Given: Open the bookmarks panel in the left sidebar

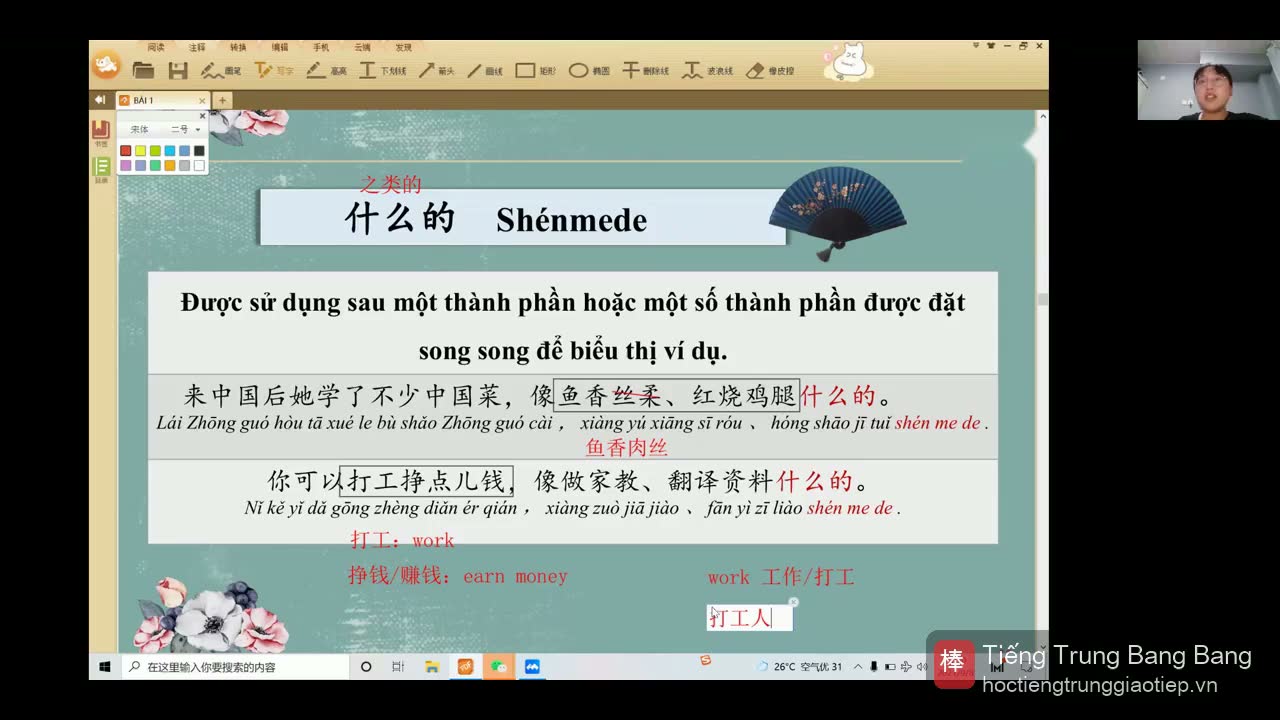Looking at the screenshot, I should 101,132.
